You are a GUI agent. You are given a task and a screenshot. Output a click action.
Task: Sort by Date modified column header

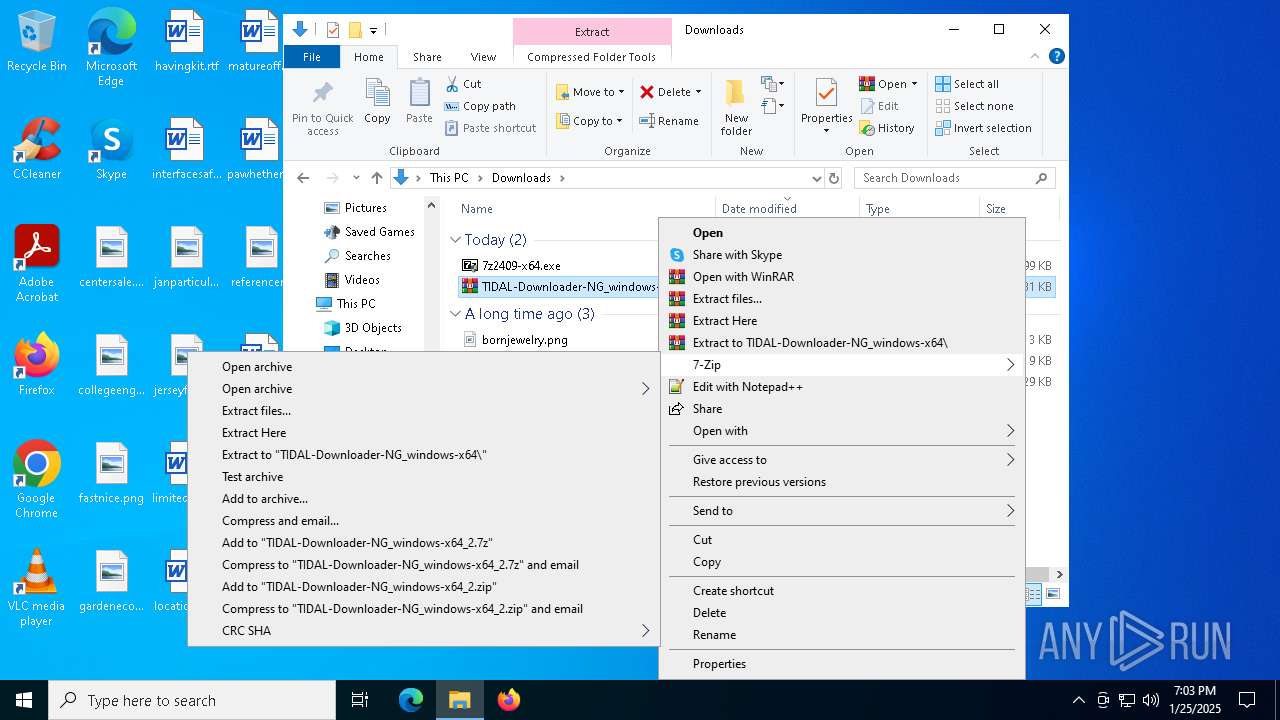click(x=759, y=209)
